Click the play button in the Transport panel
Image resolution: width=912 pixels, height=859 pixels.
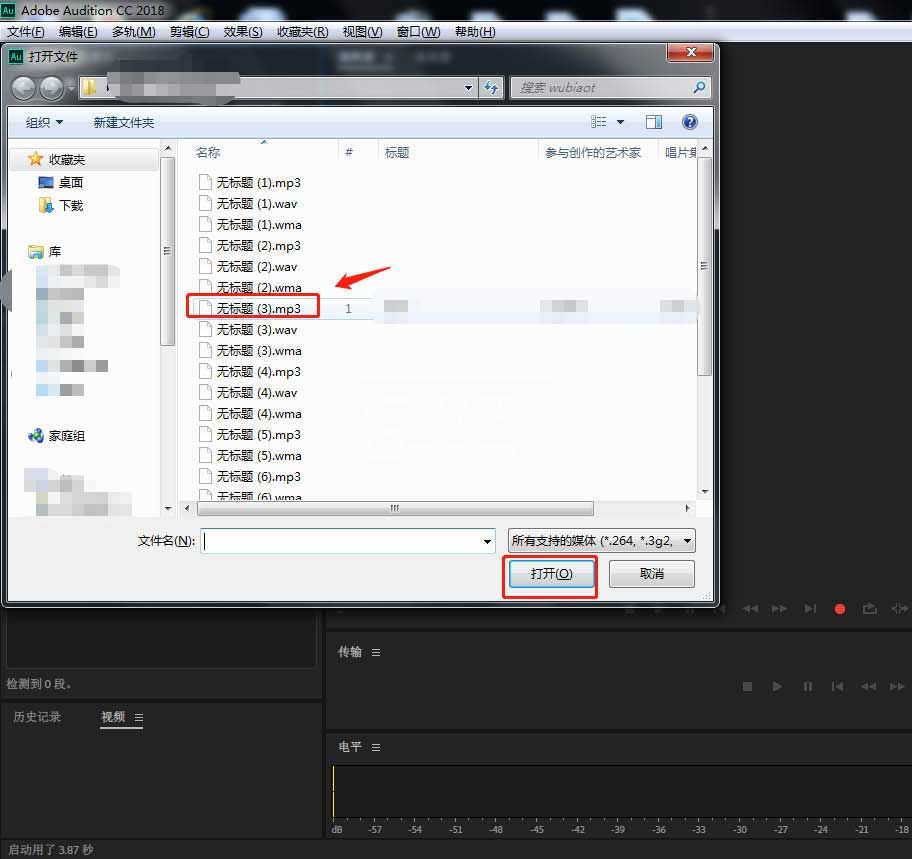tap(776, 686)
